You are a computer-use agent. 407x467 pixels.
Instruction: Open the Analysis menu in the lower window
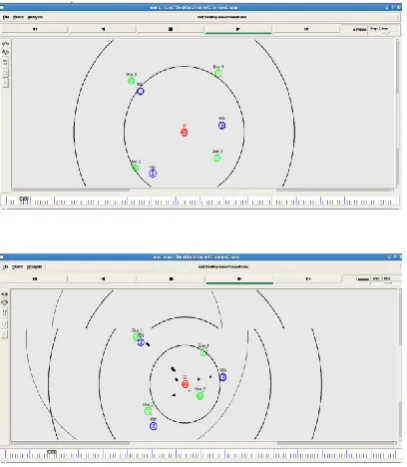coord(35,267)
